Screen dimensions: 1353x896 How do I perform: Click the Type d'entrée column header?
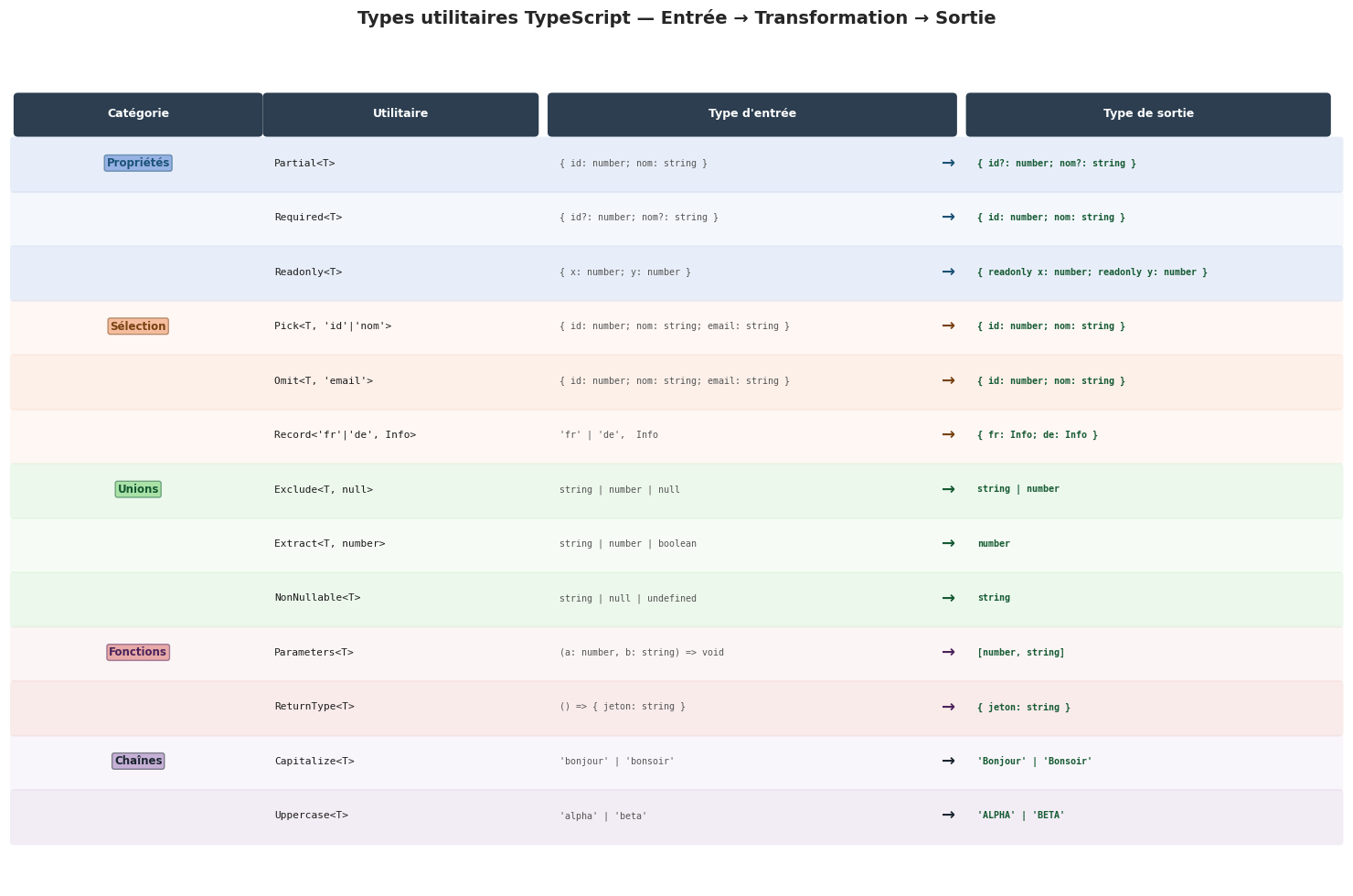751,114
